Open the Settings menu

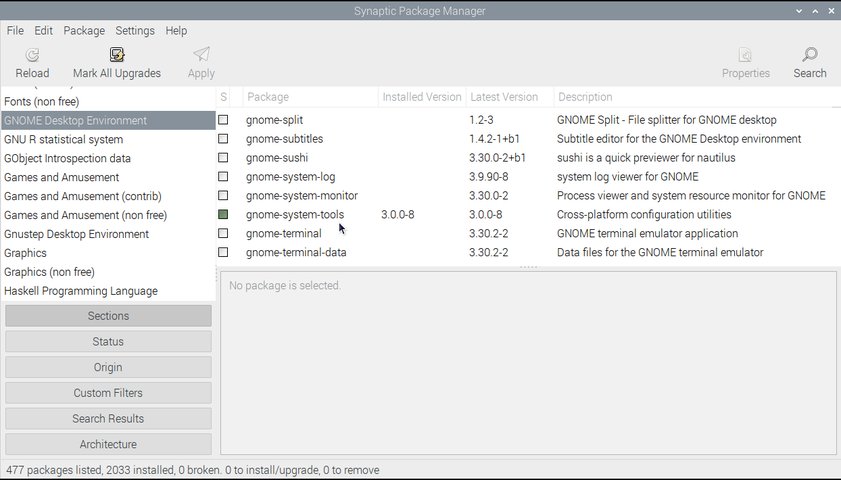(135, 31)
